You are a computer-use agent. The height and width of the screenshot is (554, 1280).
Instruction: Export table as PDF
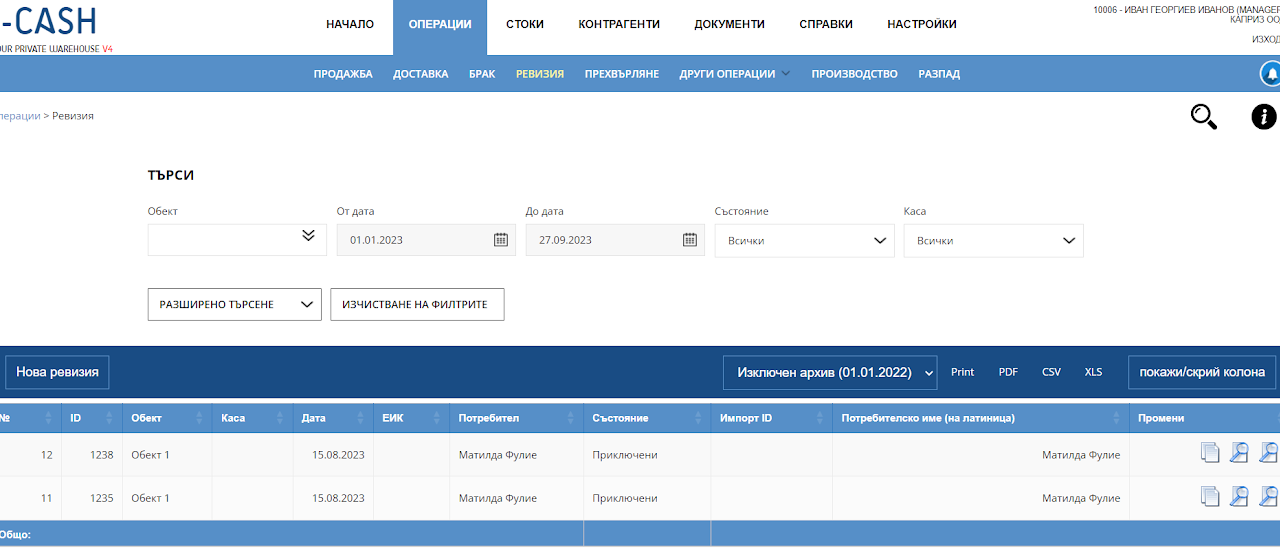pyautogui.click(x=1008, y=372)
